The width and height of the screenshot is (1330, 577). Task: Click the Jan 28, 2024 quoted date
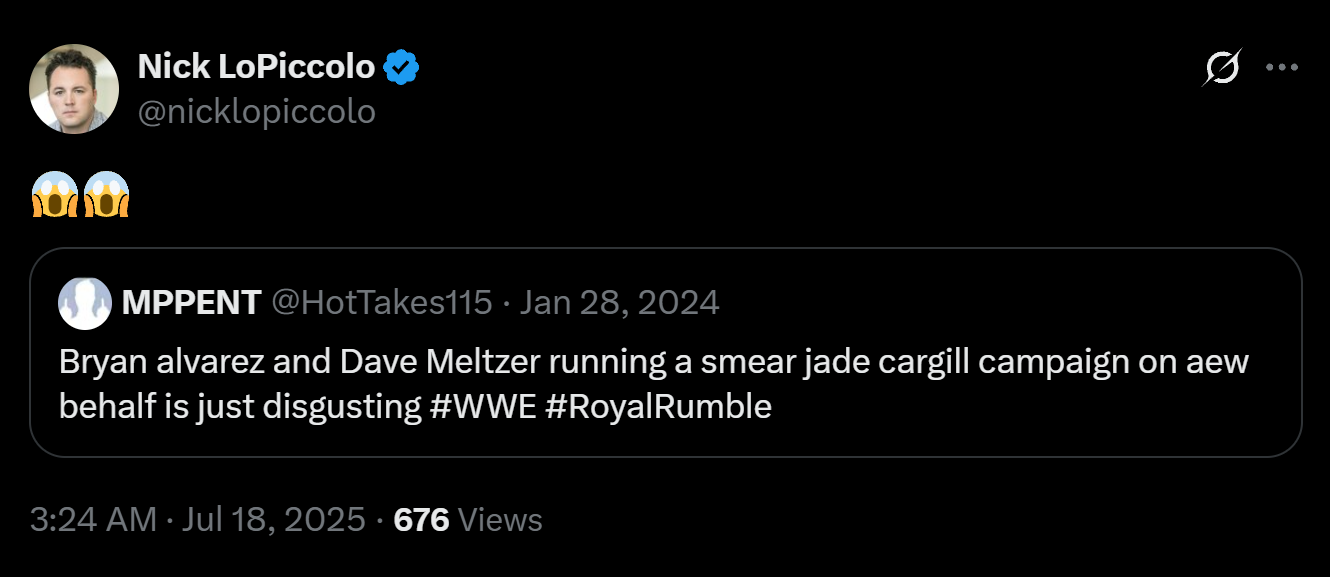click(x=619, y=303)
